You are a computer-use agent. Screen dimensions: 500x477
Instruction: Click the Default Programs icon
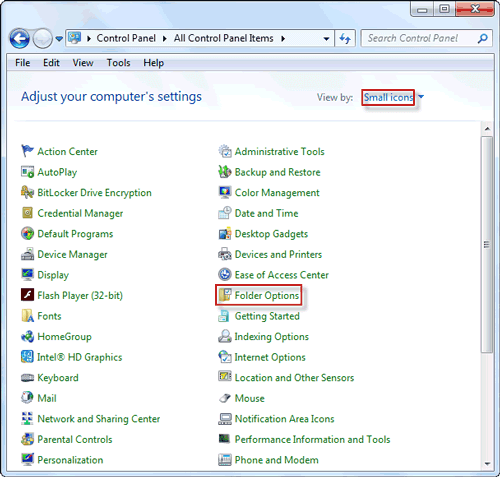click(x=27, y=234)
